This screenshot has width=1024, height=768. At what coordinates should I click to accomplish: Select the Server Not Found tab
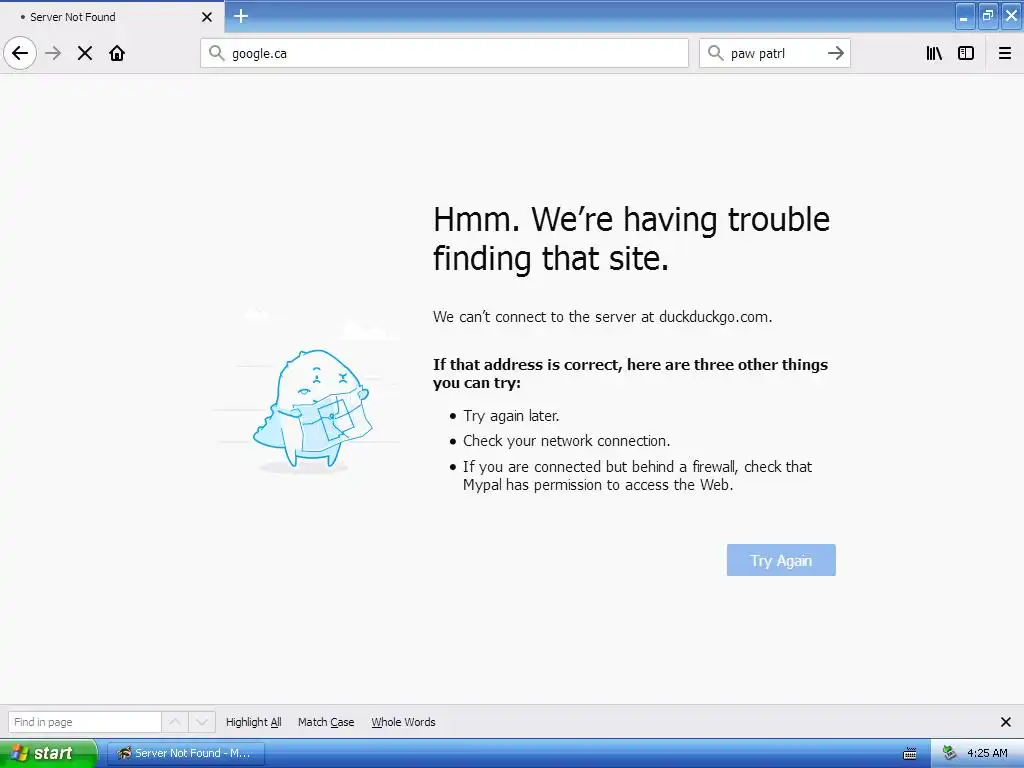[112, 17]
